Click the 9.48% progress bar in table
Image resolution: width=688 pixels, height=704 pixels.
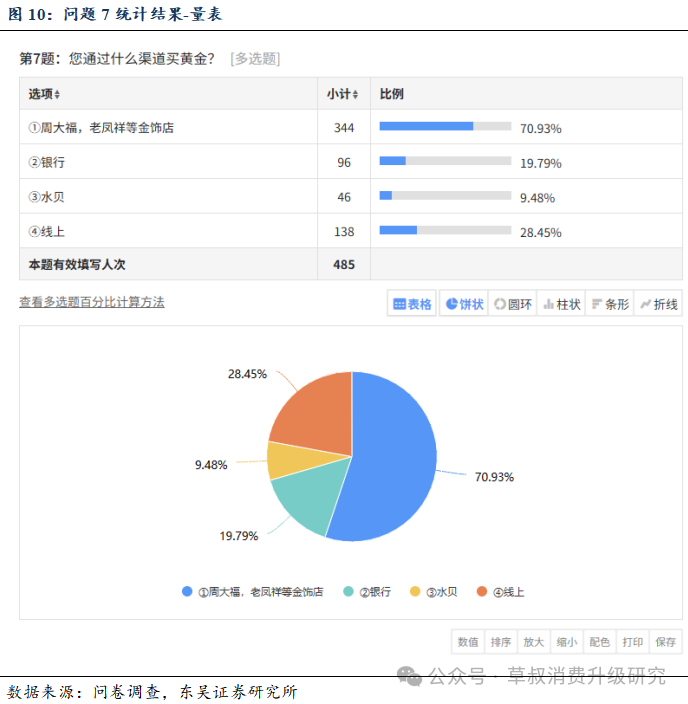point(445,195)
